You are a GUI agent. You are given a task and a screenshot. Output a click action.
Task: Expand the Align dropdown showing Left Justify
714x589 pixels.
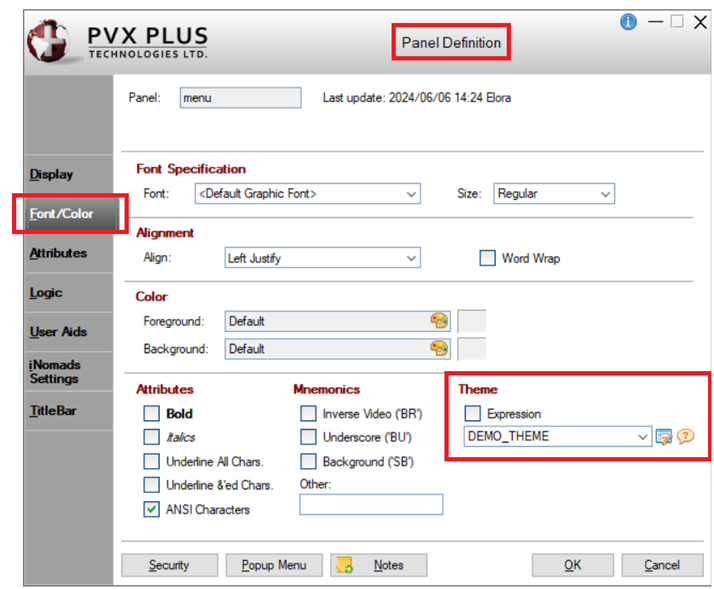[x=411, y=258]
